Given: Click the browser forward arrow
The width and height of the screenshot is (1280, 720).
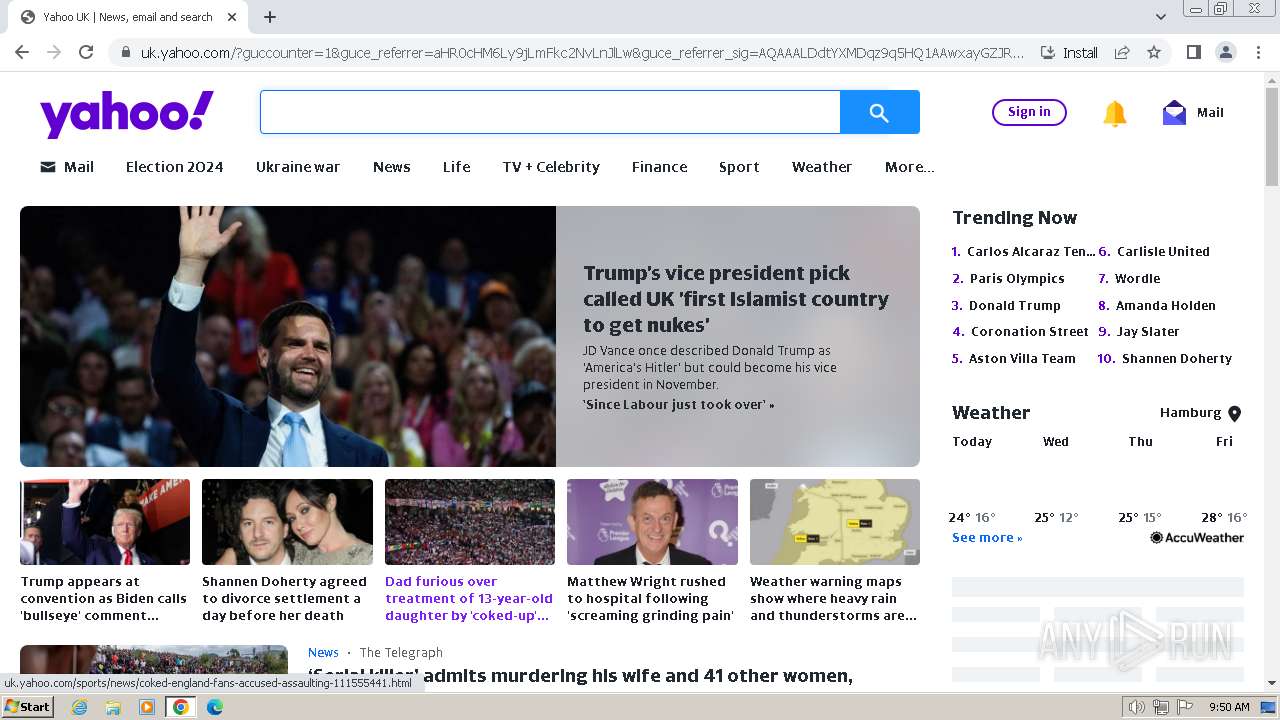Looking at the screenshot, I should pyautogui.click(x=54, y=52).
